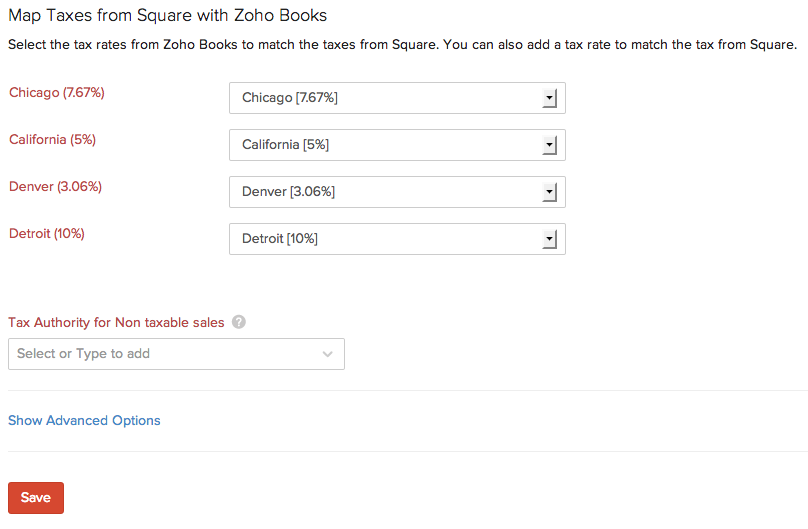This screenshot has width=808, height=529.
Task: Click the tax rate instructions paragraph
Action: click(x=402, y=45)
